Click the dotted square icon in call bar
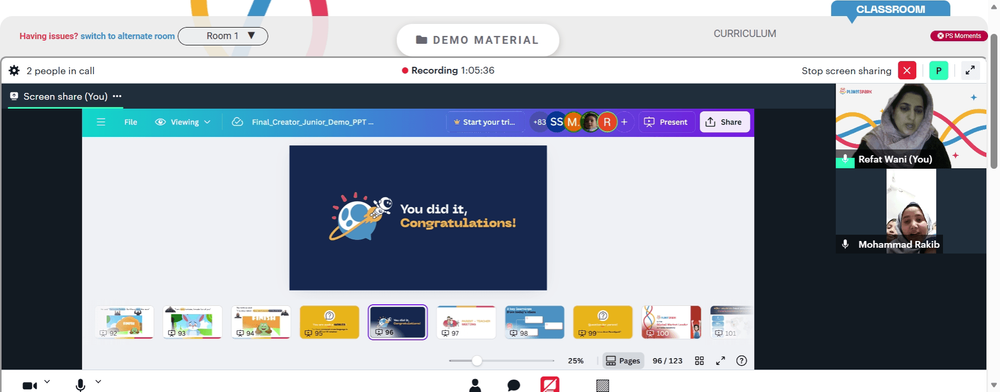The height and width of the screenshot is (392, 1000). tap(602, 386)
